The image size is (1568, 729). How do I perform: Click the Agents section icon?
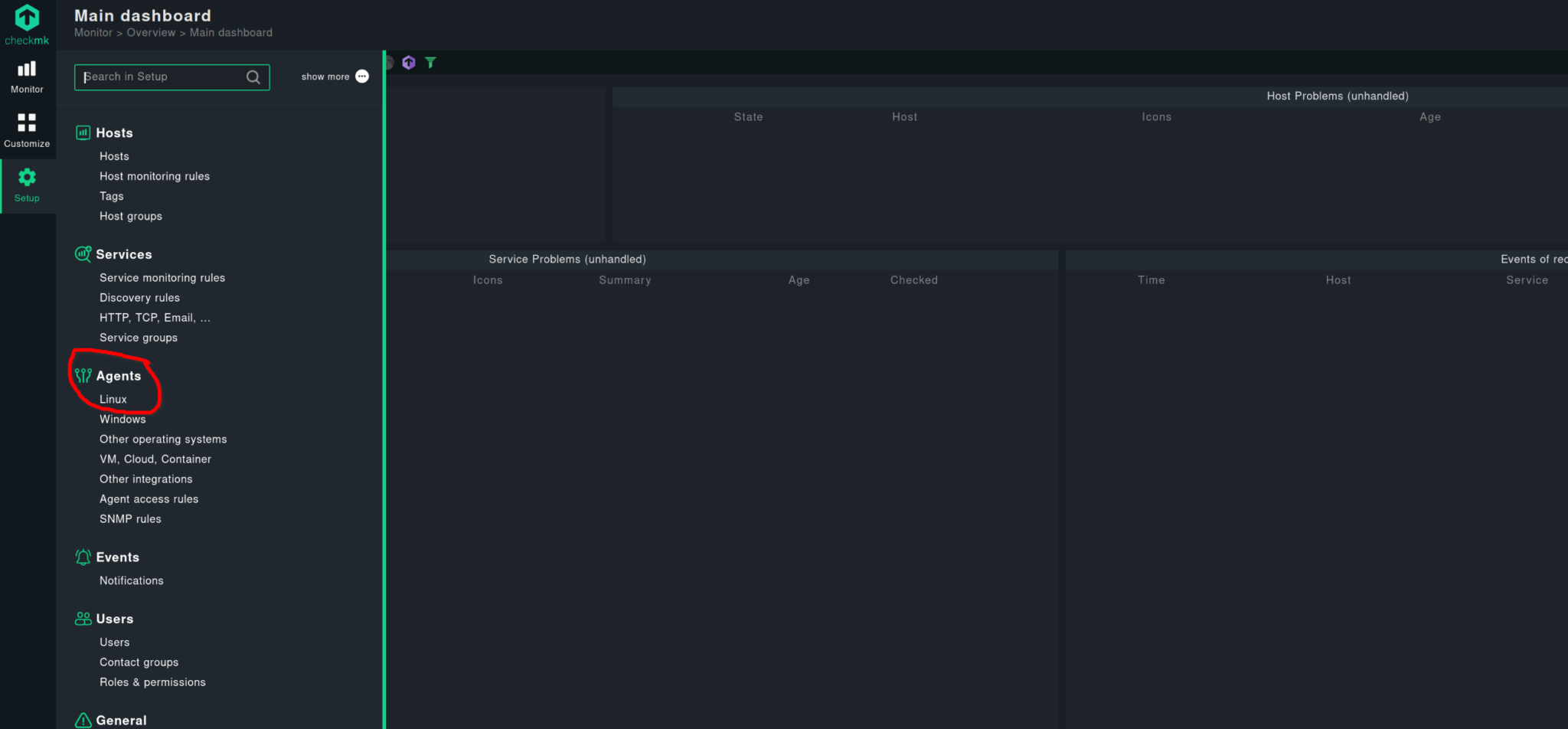tap(83, 376)
